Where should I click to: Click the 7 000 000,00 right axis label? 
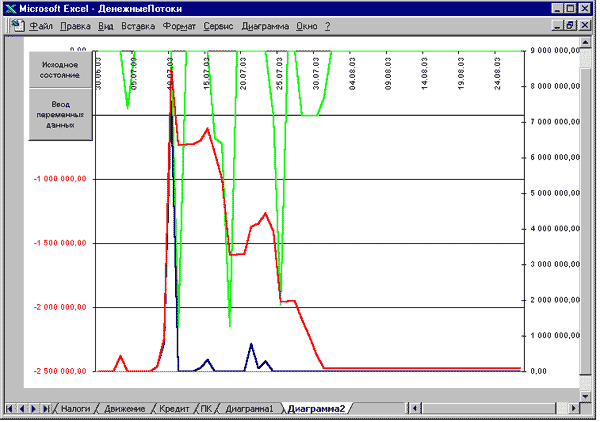pyautogui.click(x=555, y=122)
